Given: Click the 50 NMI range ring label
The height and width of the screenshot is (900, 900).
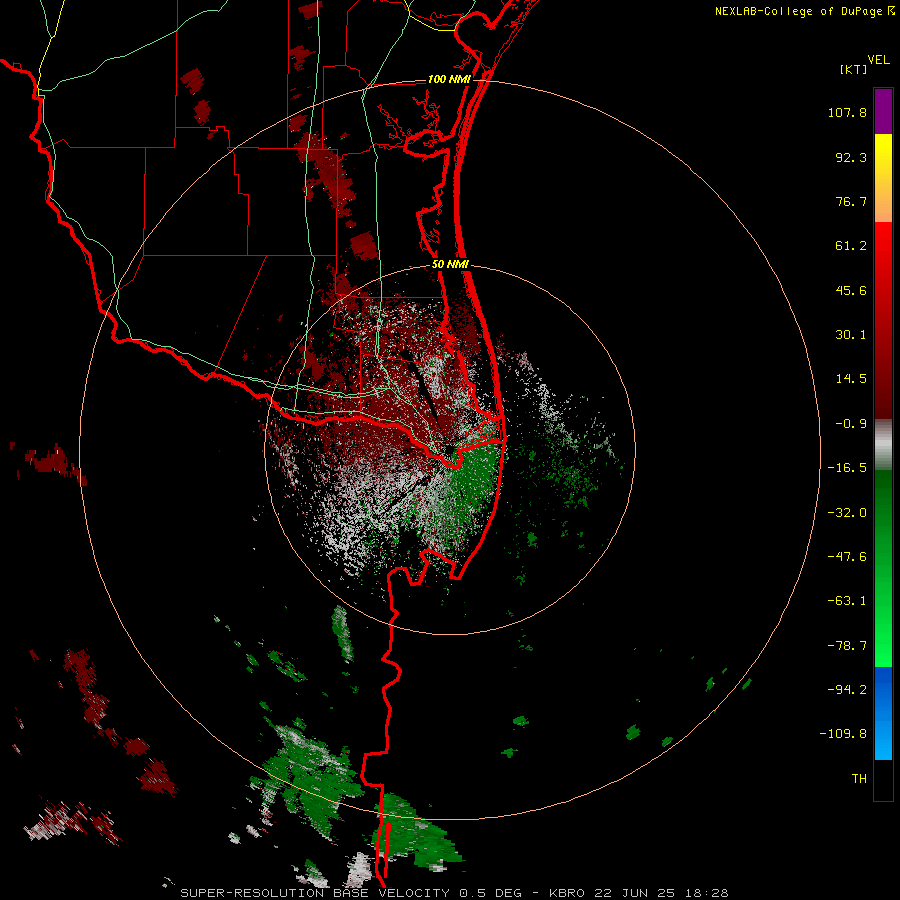Looking at the screenshot, I should pos(451,265).
